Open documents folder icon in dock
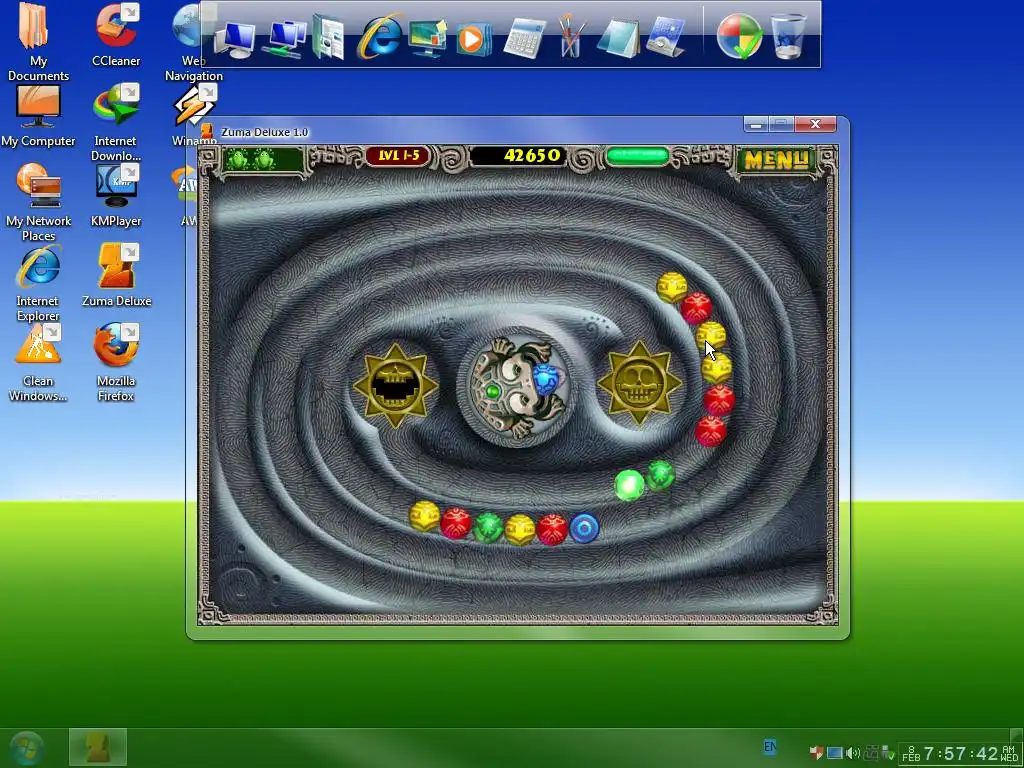 point(328,37)
